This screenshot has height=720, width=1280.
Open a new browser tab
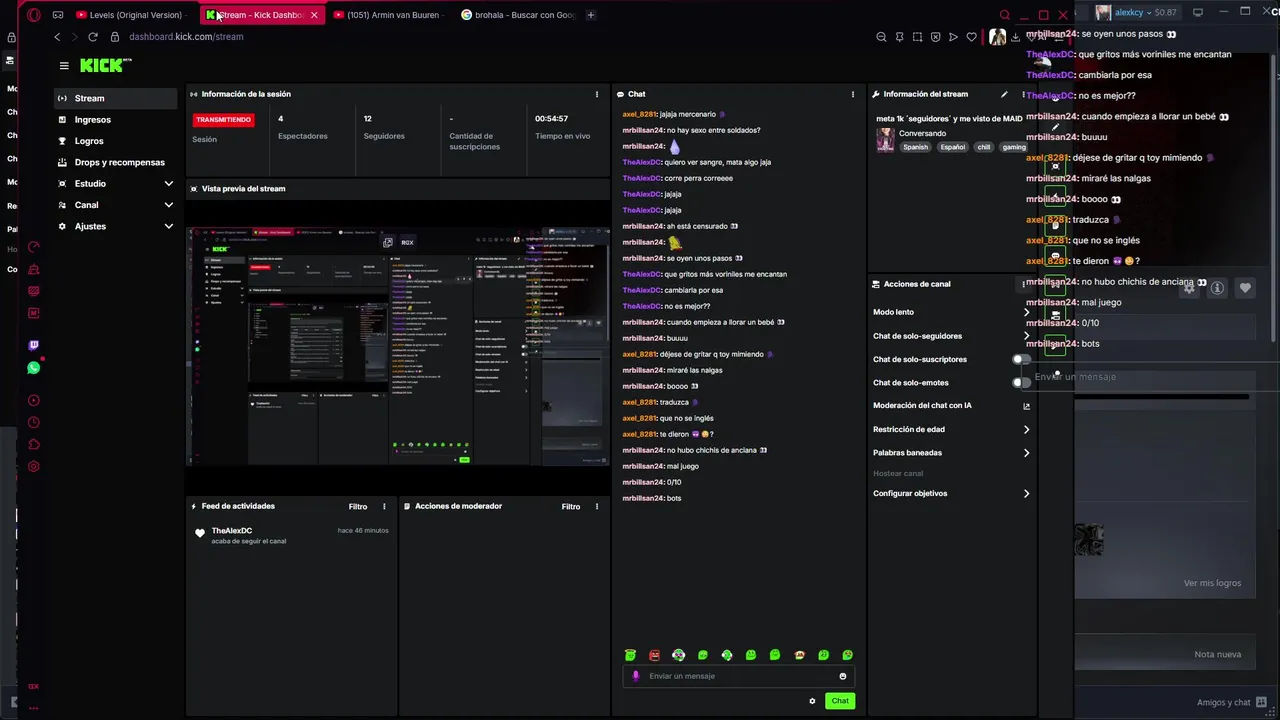click(x=590, y=15)
